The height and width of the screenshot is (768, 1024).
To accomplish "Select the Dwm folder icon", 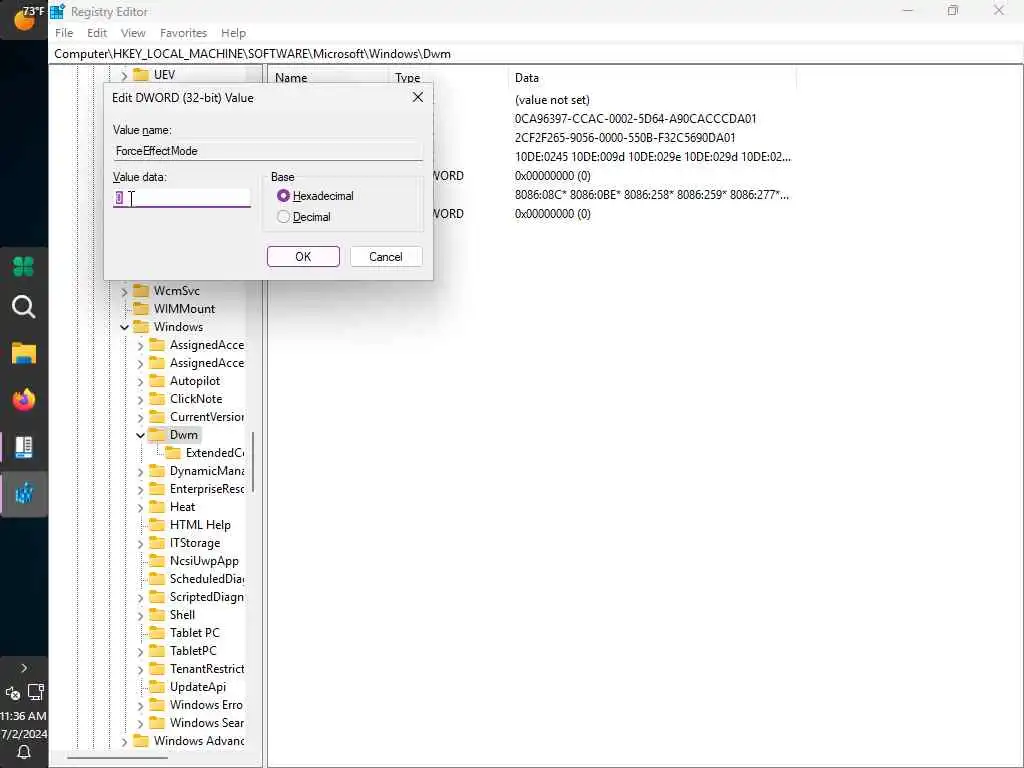I will 157,434.
